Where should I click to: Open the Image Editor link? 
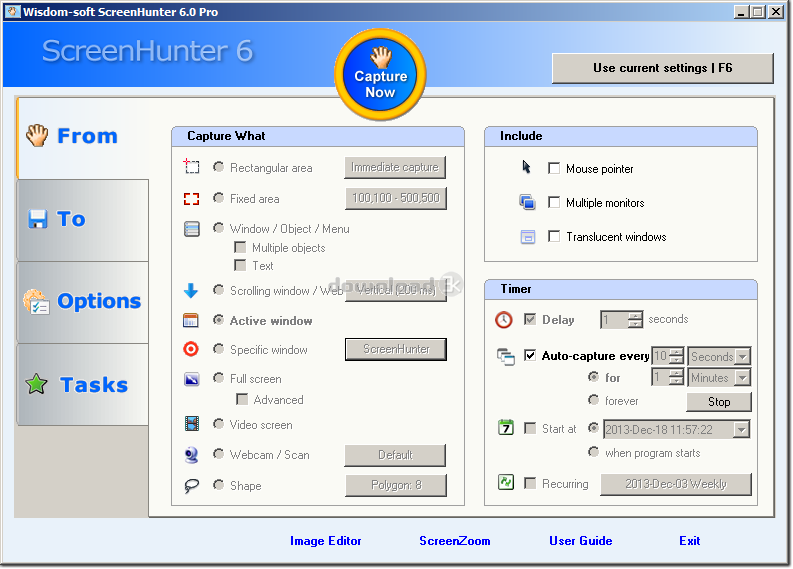326,541
